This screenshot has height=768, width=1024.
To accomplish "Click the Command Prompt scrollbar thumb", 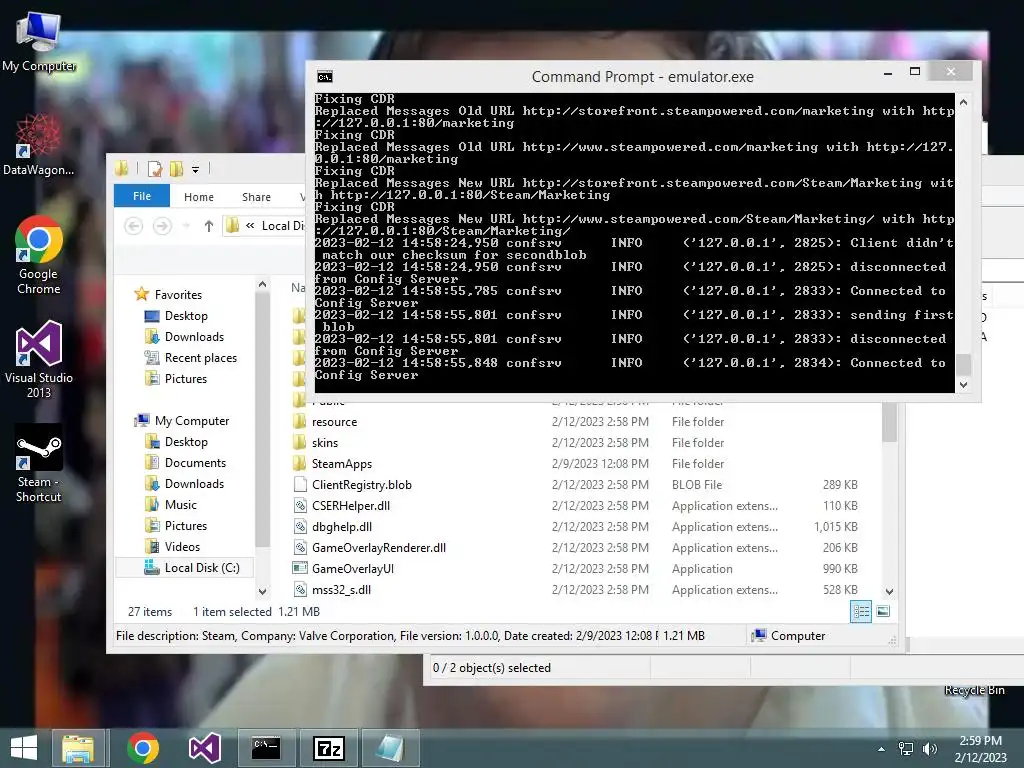I will pos(963,364).
